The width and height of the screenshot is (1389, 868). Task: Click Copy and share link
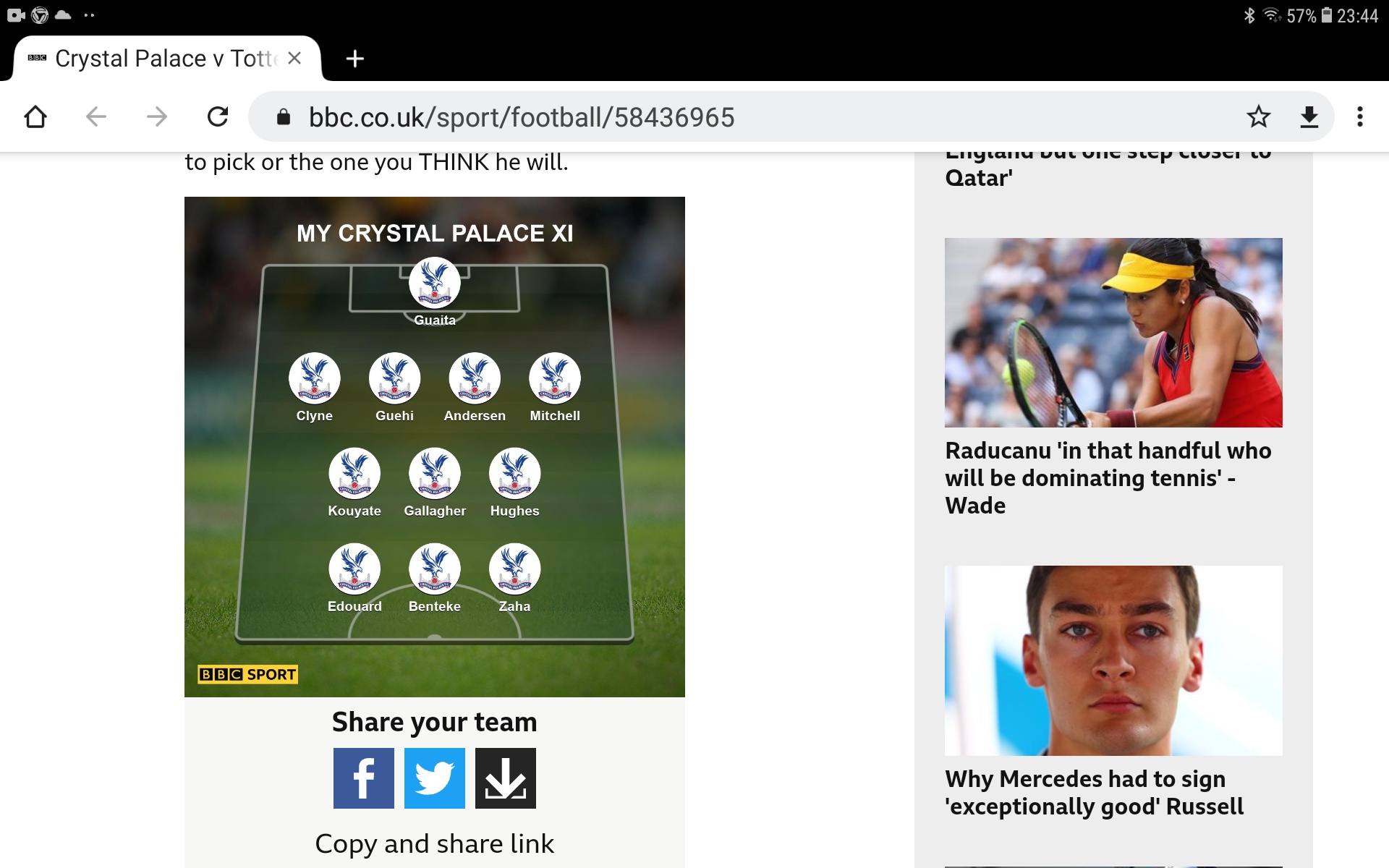click(x=434, y=843)
